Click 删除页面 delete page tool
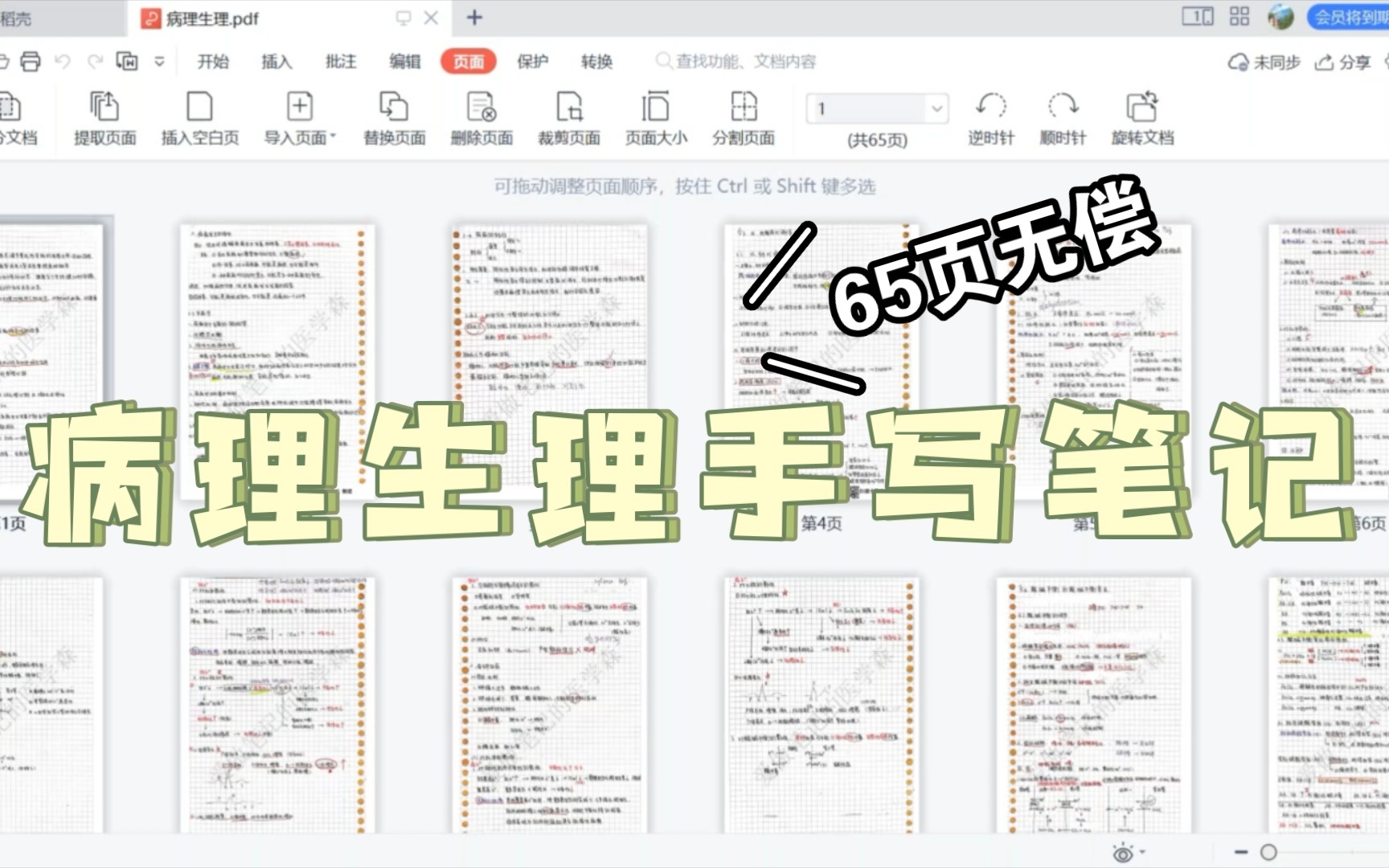The image size is (1389, 868). point(481,119)
